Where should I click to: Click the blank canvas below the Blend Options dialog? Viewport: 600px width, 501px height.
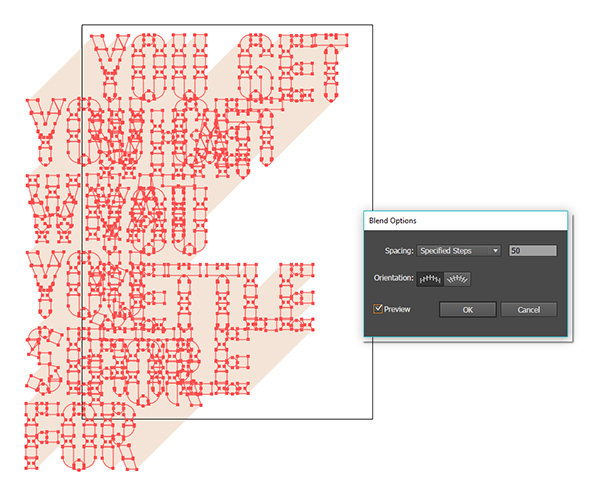point(470,420)
